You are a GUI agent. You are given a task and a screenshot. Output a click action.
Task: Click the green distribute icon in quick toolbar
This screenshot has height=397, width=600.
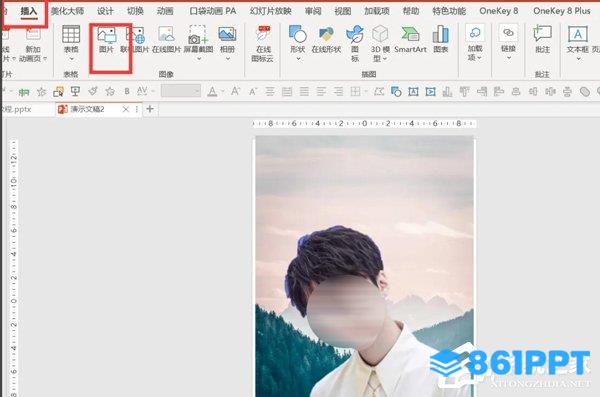24,91
